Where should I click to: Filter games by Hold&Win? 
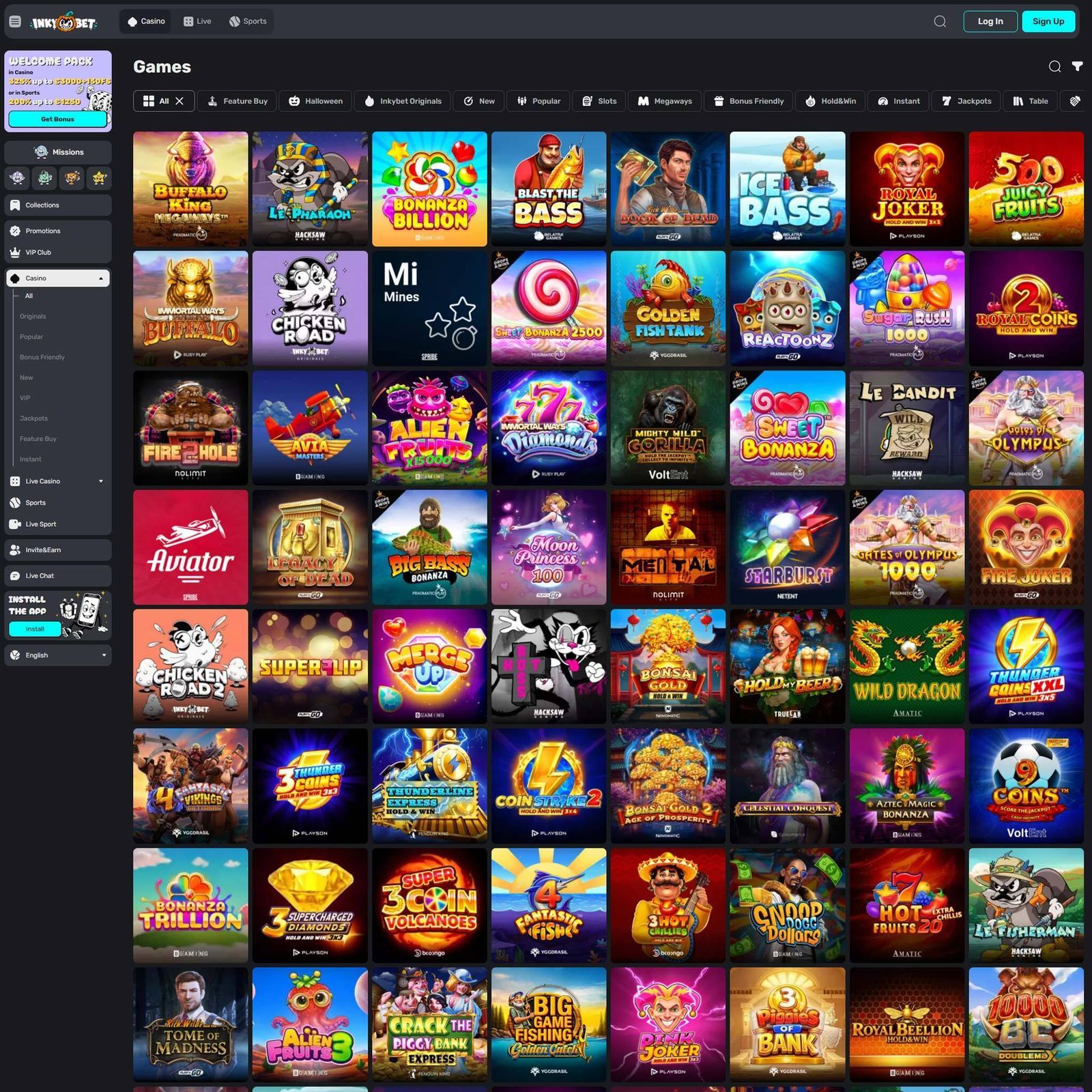pos(831,101)
